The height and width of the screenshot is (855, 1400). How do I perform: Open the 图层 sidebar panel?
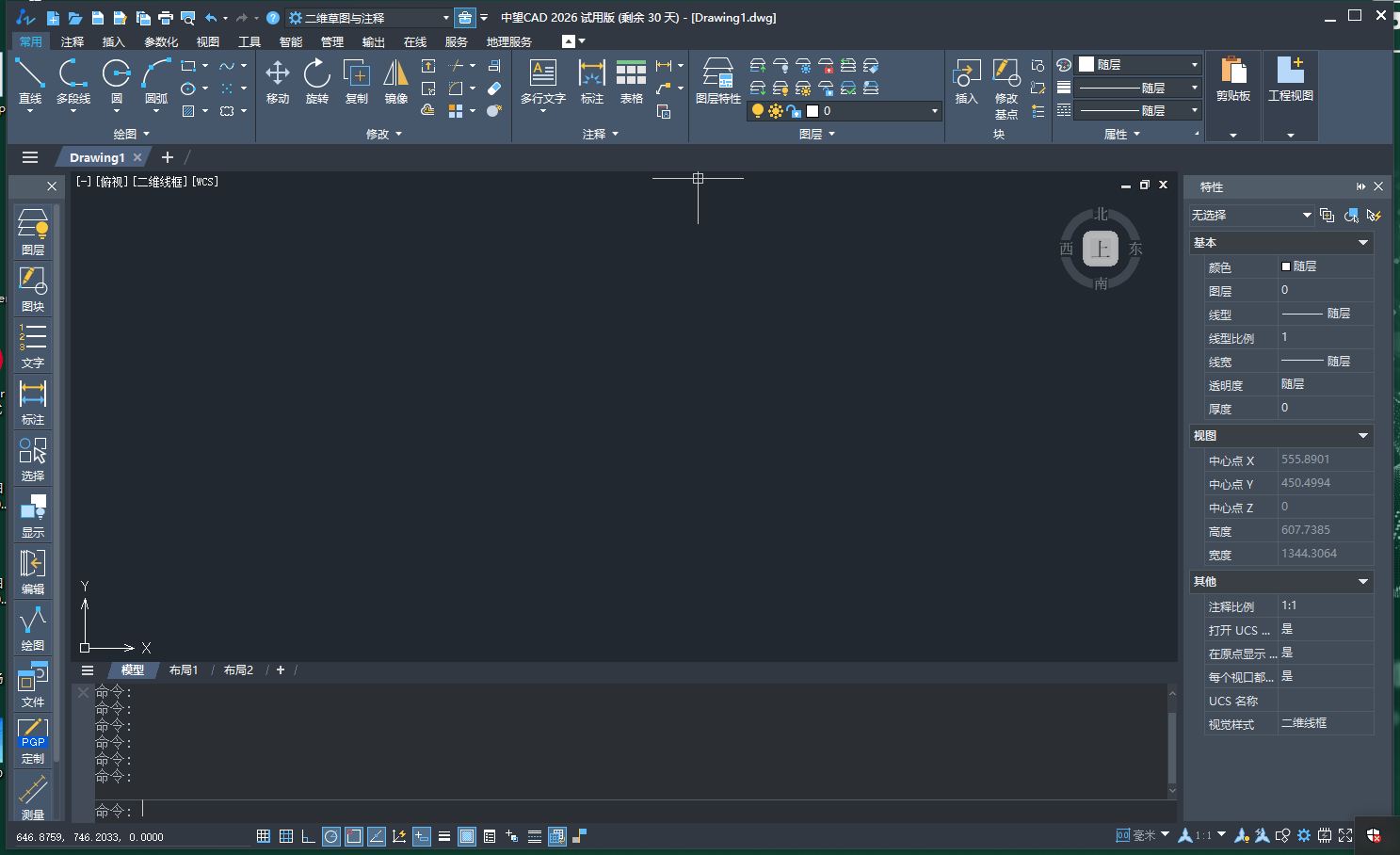click(33, 232)
